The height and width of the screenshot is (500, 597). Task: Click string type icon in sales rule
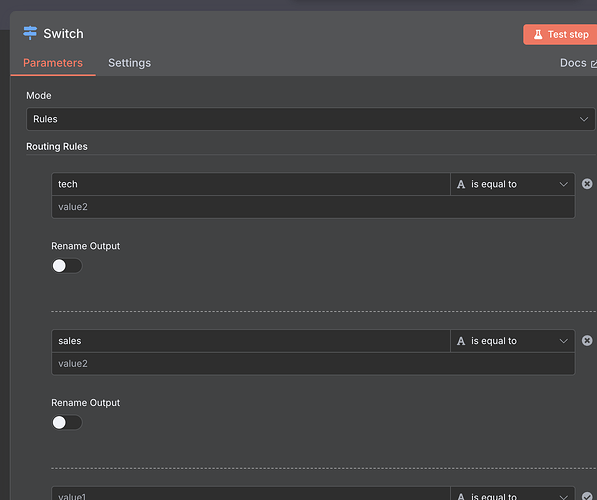coord(461,341)
